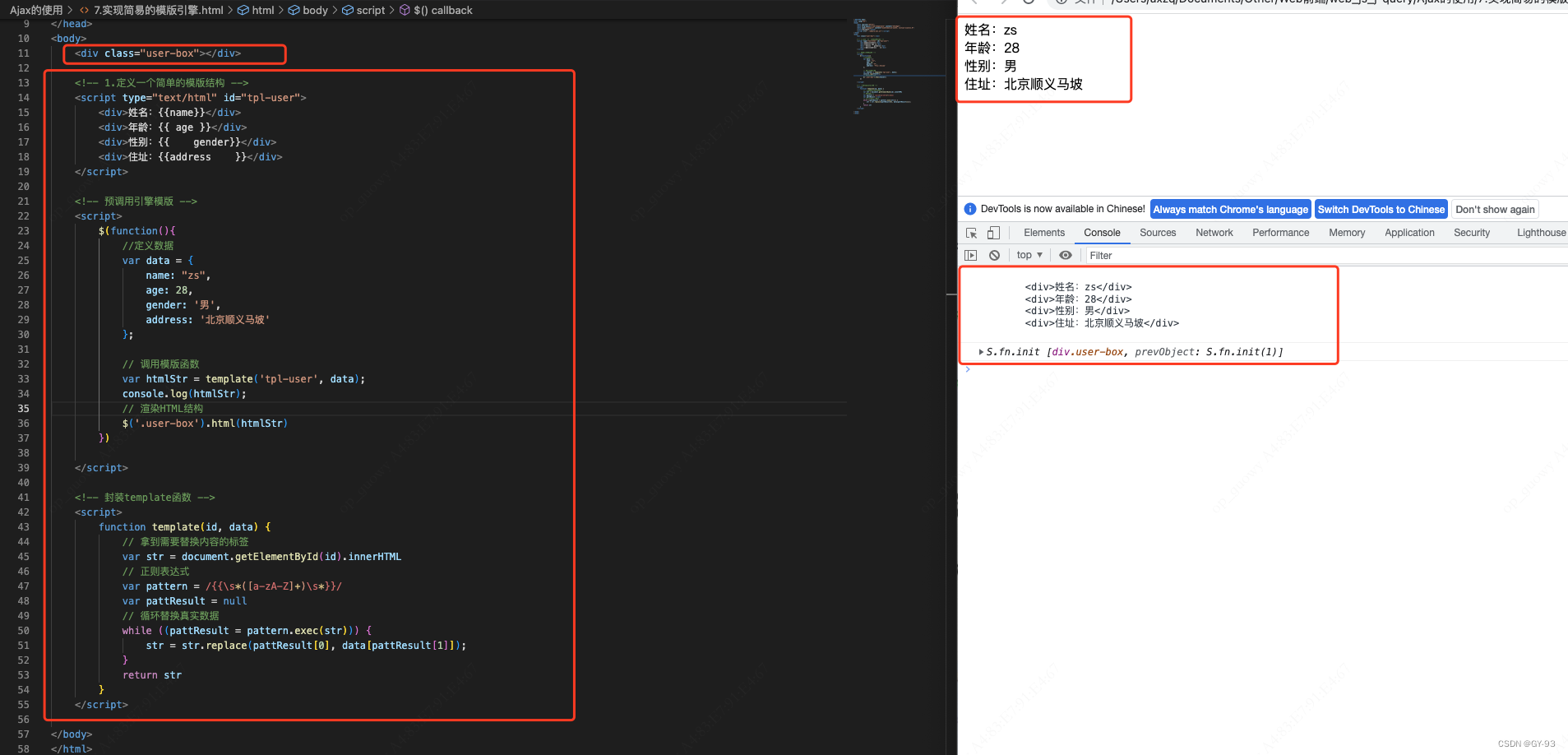Open the 'body' breadcrumb symbol

[x=315, y=10]
